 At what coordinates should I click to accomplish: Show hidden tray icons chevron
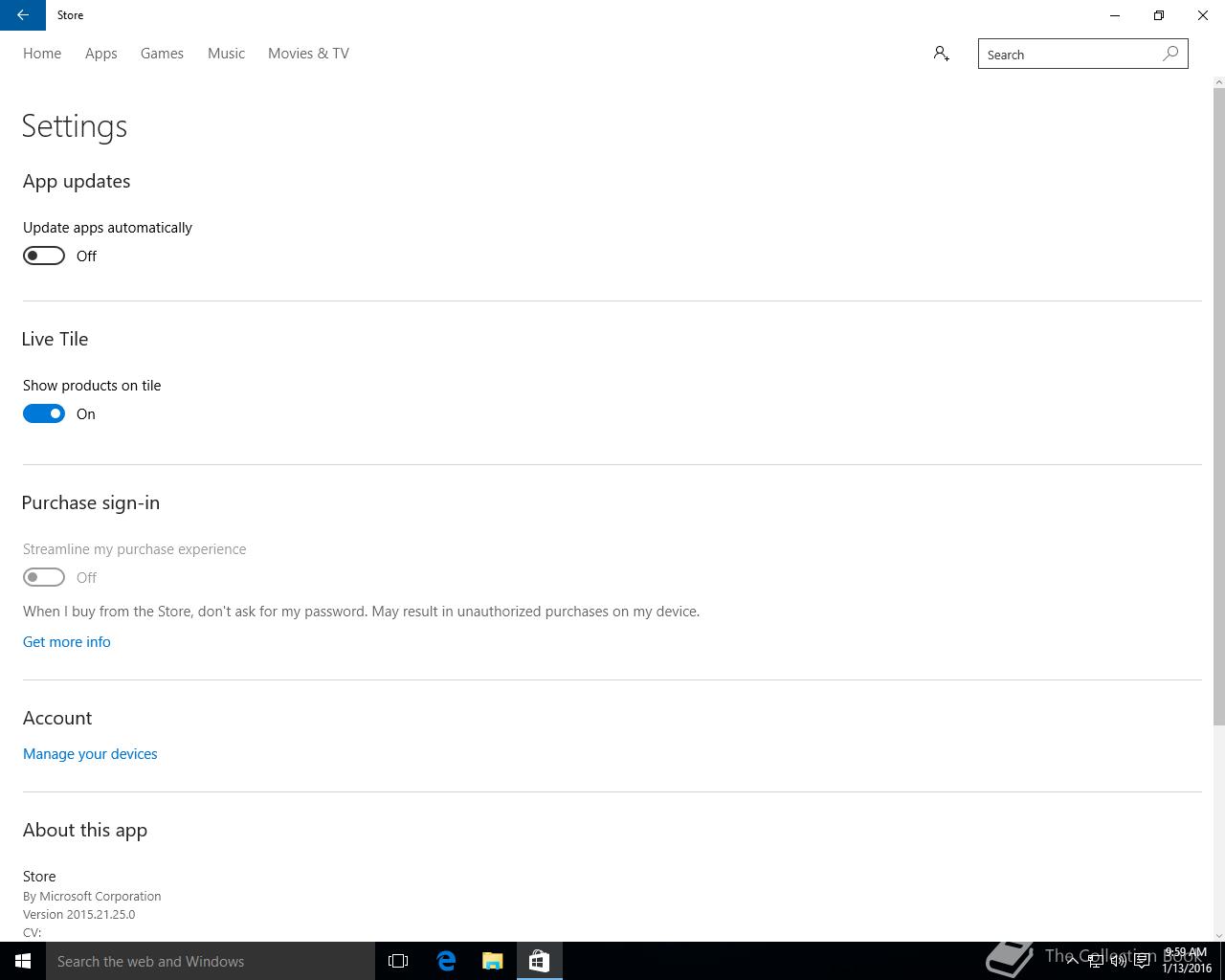1072,961
